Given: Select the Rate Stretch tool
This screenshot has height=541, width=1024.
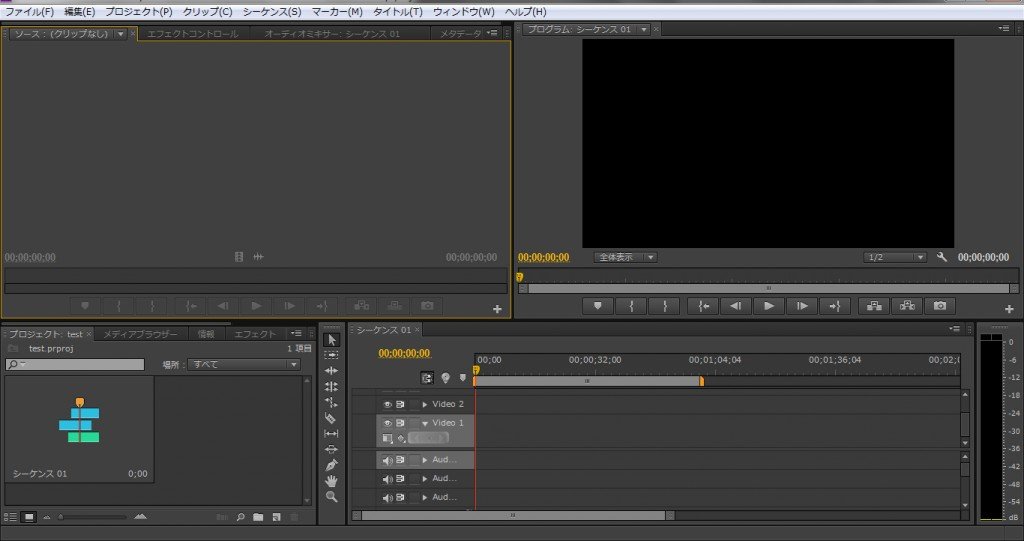Looking at the screenshot, I should (332, 402).
